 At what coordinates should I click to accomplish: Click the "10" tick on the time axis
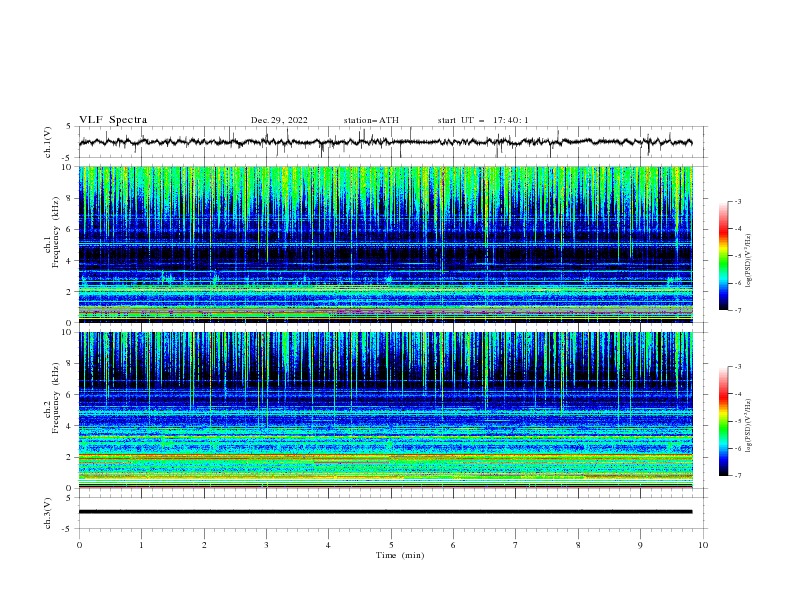point(703,545)
